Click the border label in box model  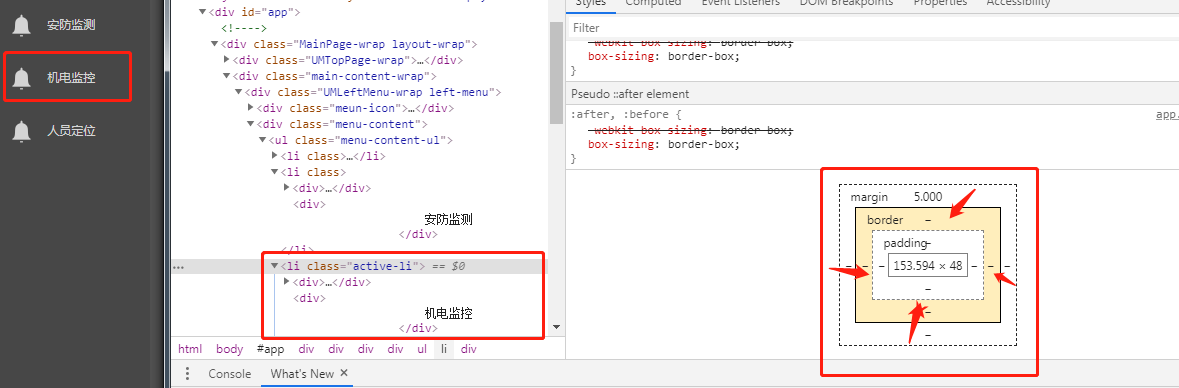click(x=885, y=220)
